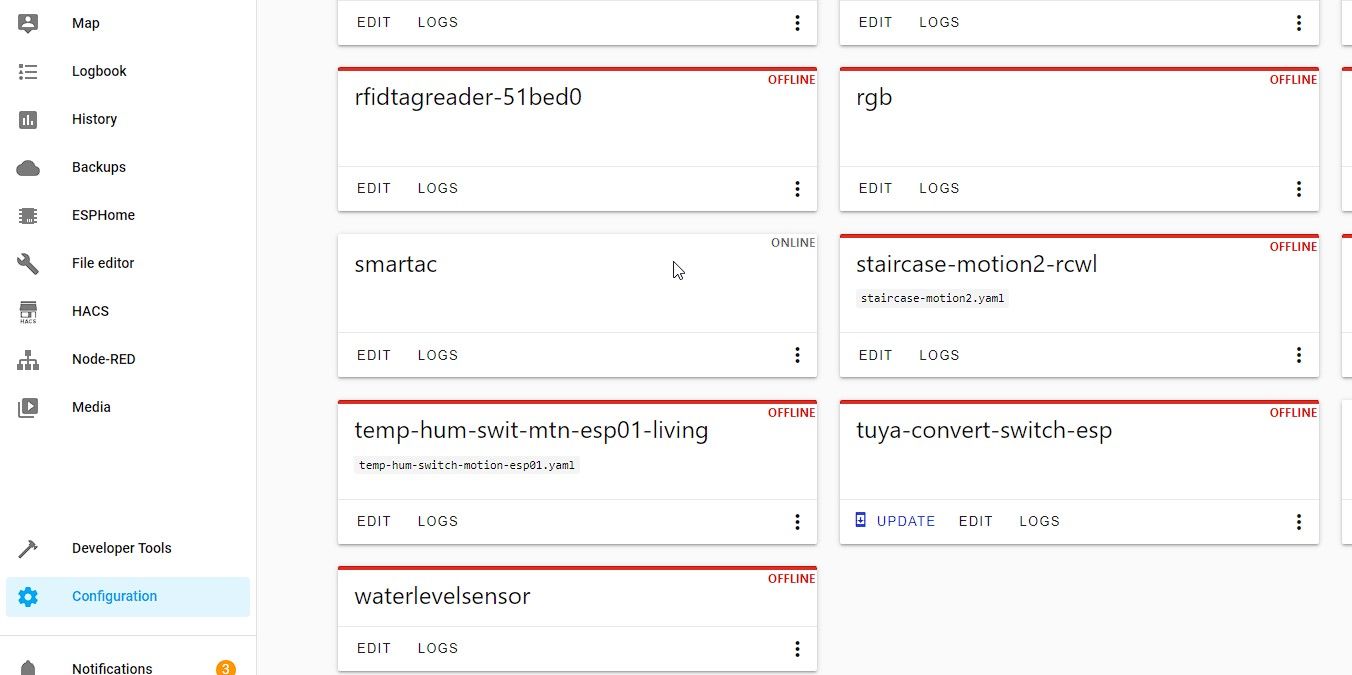Open the rfidtagreader-51bed0 overflow menu
Image resolution: width=1352 pixels, height=675 pixels.
click(x=797, y=188)
